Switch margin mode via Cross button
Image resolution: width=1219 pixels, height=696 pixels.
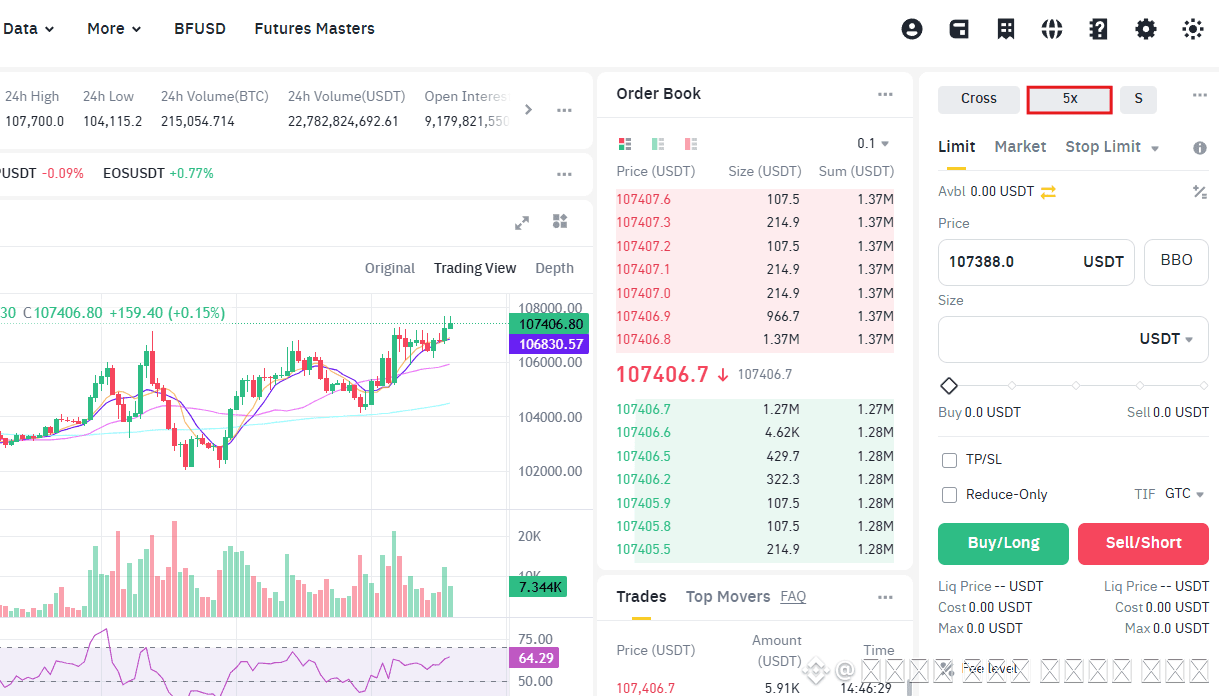979,99
